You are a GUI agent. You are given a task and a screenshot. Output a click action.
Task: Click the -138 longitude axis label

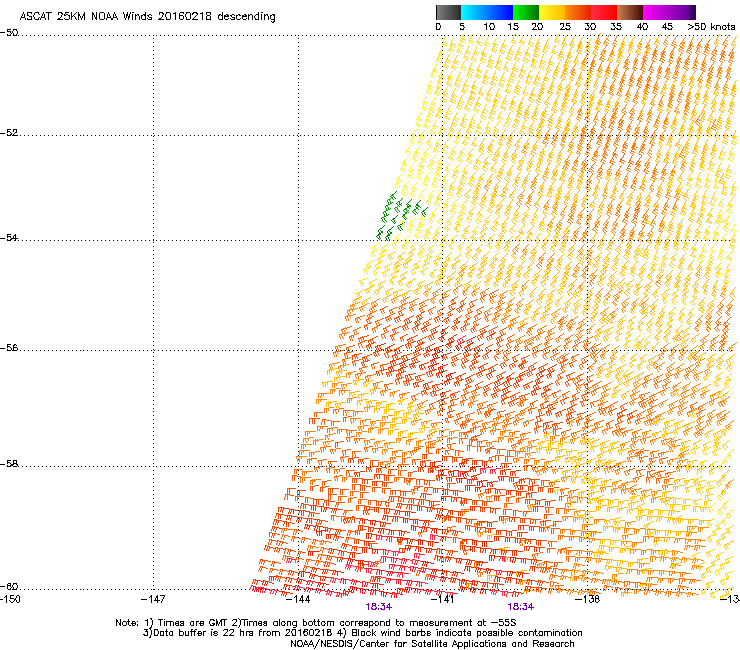[588, 599]
